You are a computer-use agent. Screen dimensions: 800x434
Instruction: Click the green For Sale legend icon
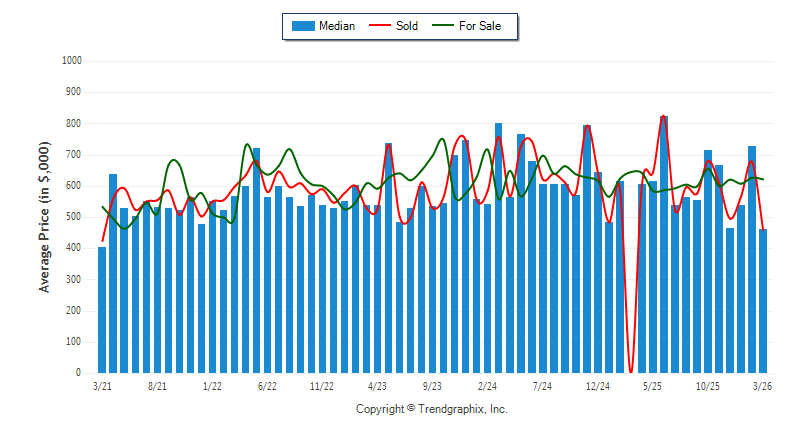(x=442, y=26)
